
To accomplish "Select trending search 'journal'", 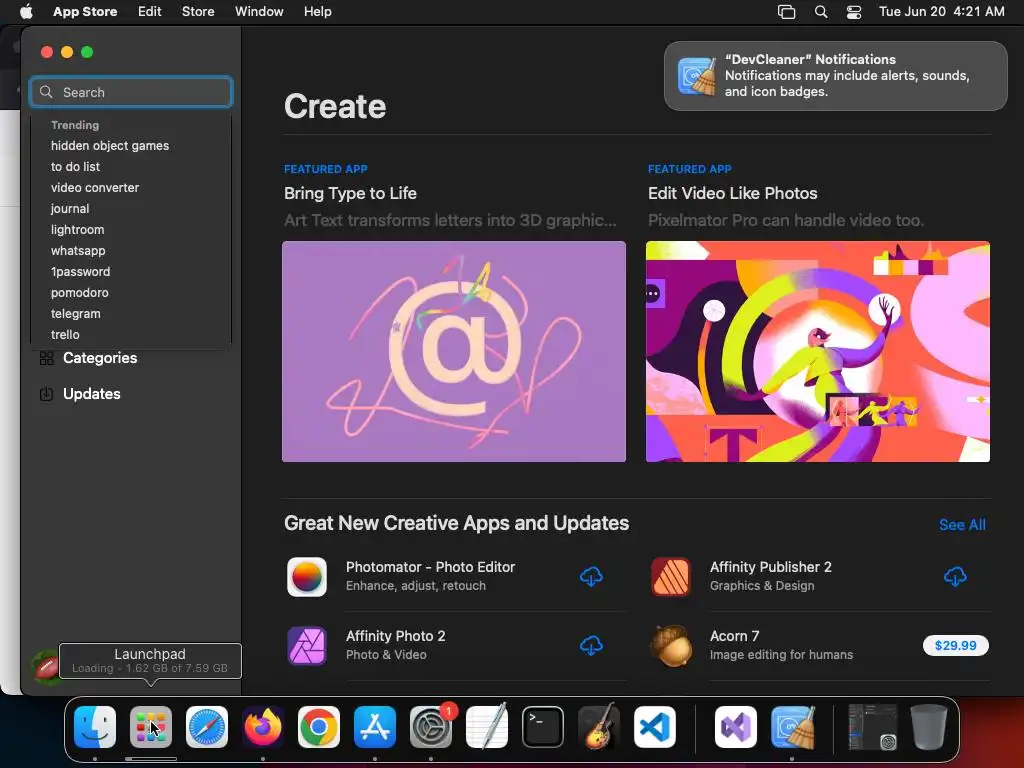I will click(x=70, y=208).
